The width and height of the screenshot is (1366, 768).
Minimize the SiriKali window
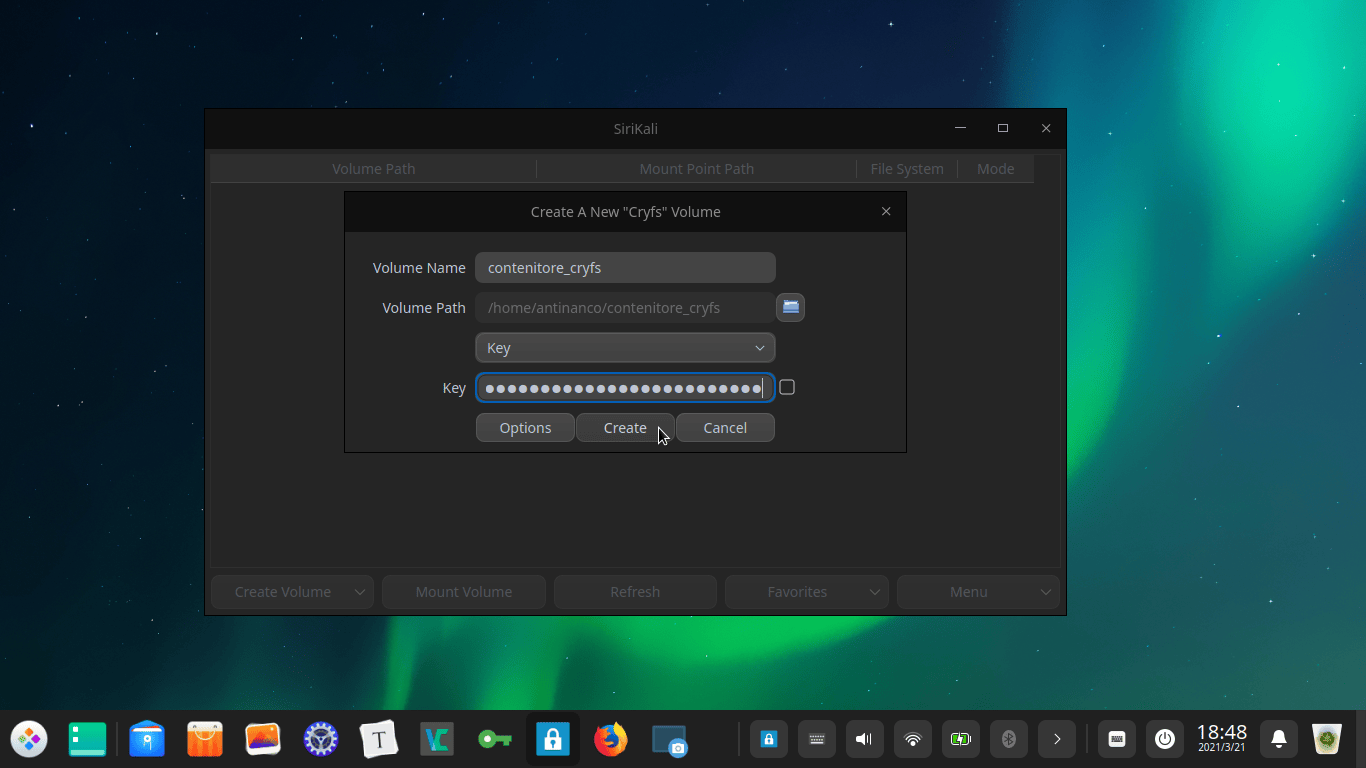[960, 128]
